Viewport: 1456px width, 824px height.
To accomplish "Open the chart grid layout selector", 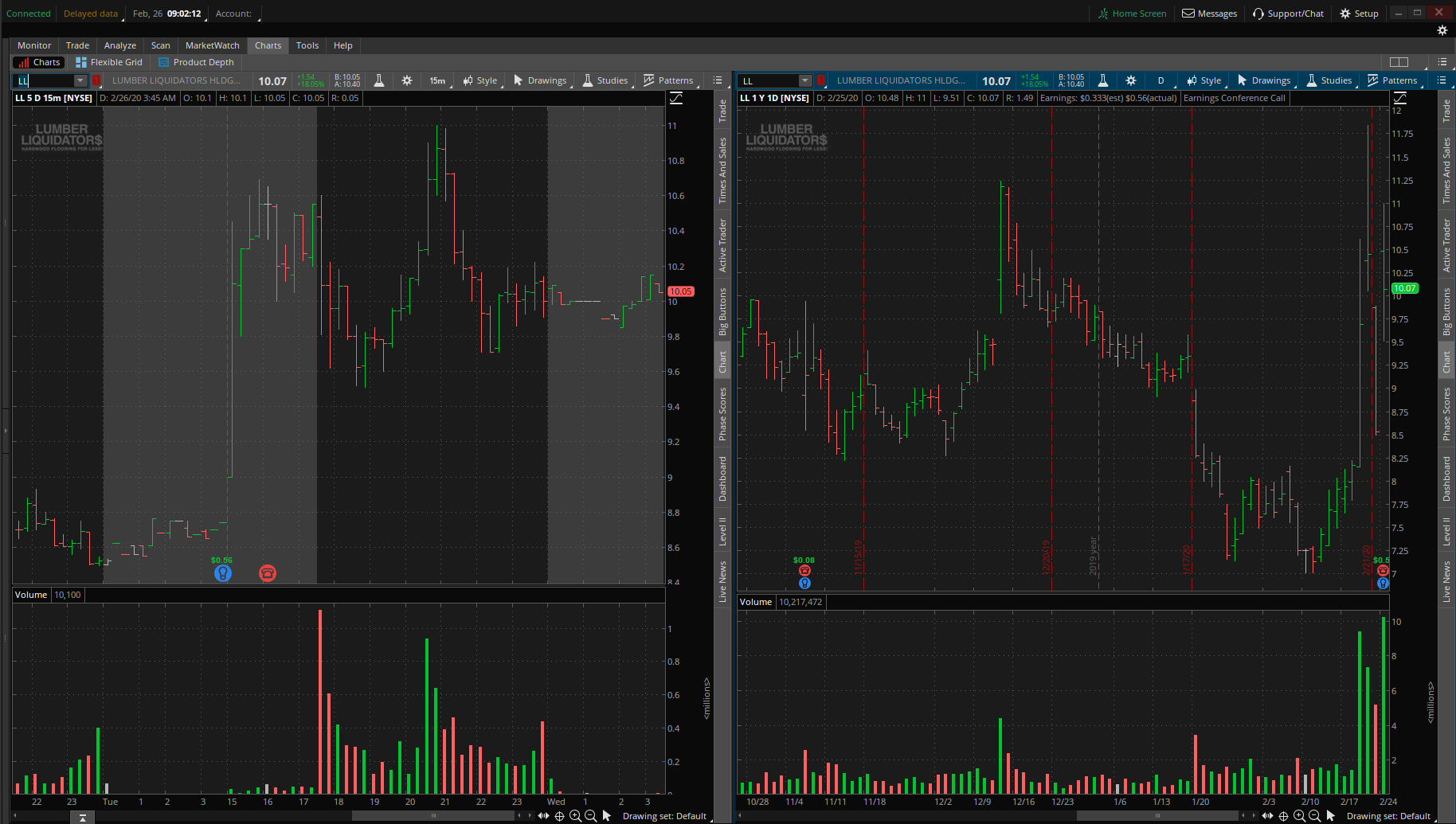I will point(1399,62).
